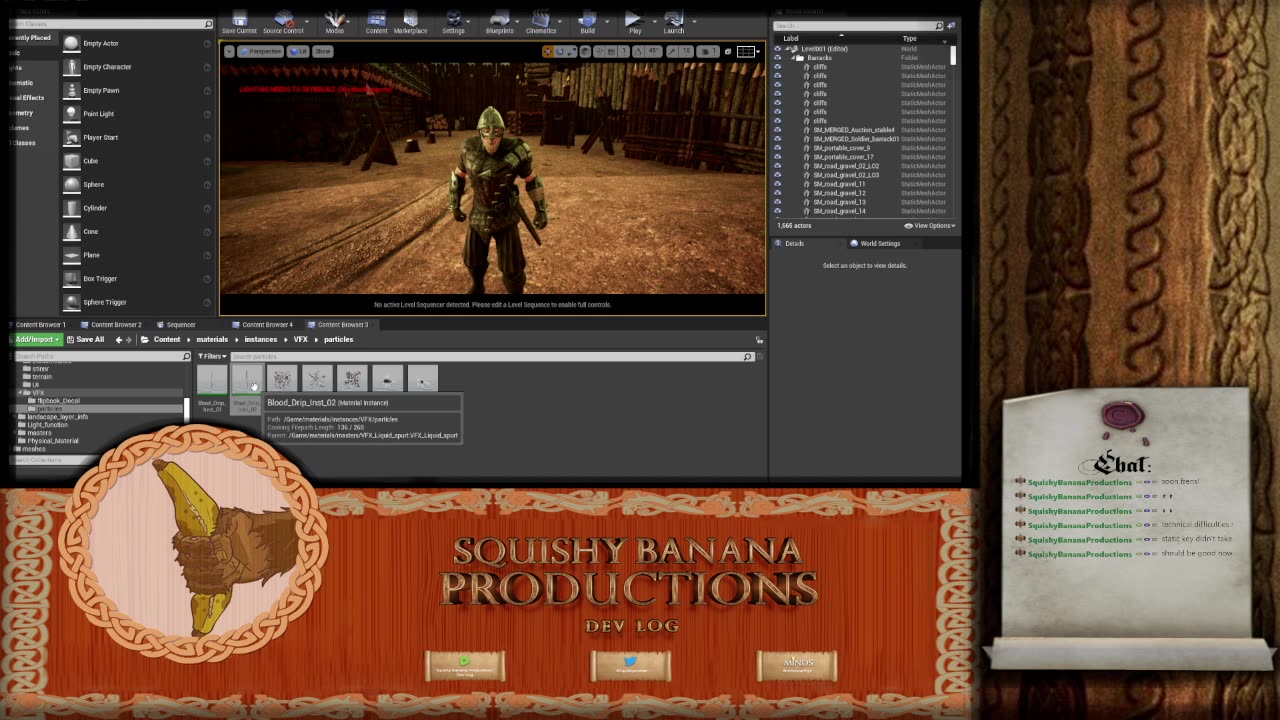Select the Sphere placement item
1280x720 pixels.
tap(138, 184)
